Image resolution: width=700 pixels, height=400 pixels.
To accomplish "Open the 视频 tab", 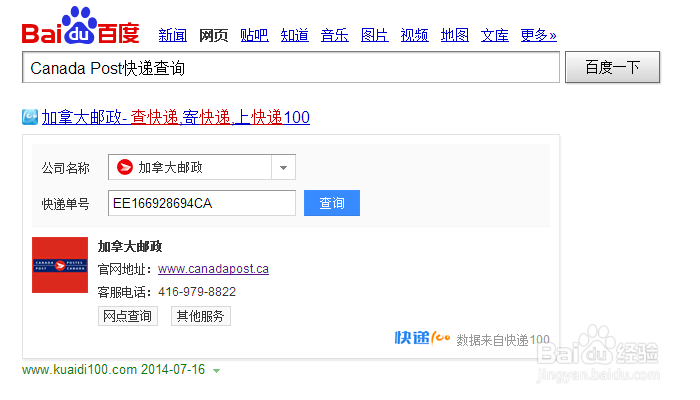I will click(415, 35).
